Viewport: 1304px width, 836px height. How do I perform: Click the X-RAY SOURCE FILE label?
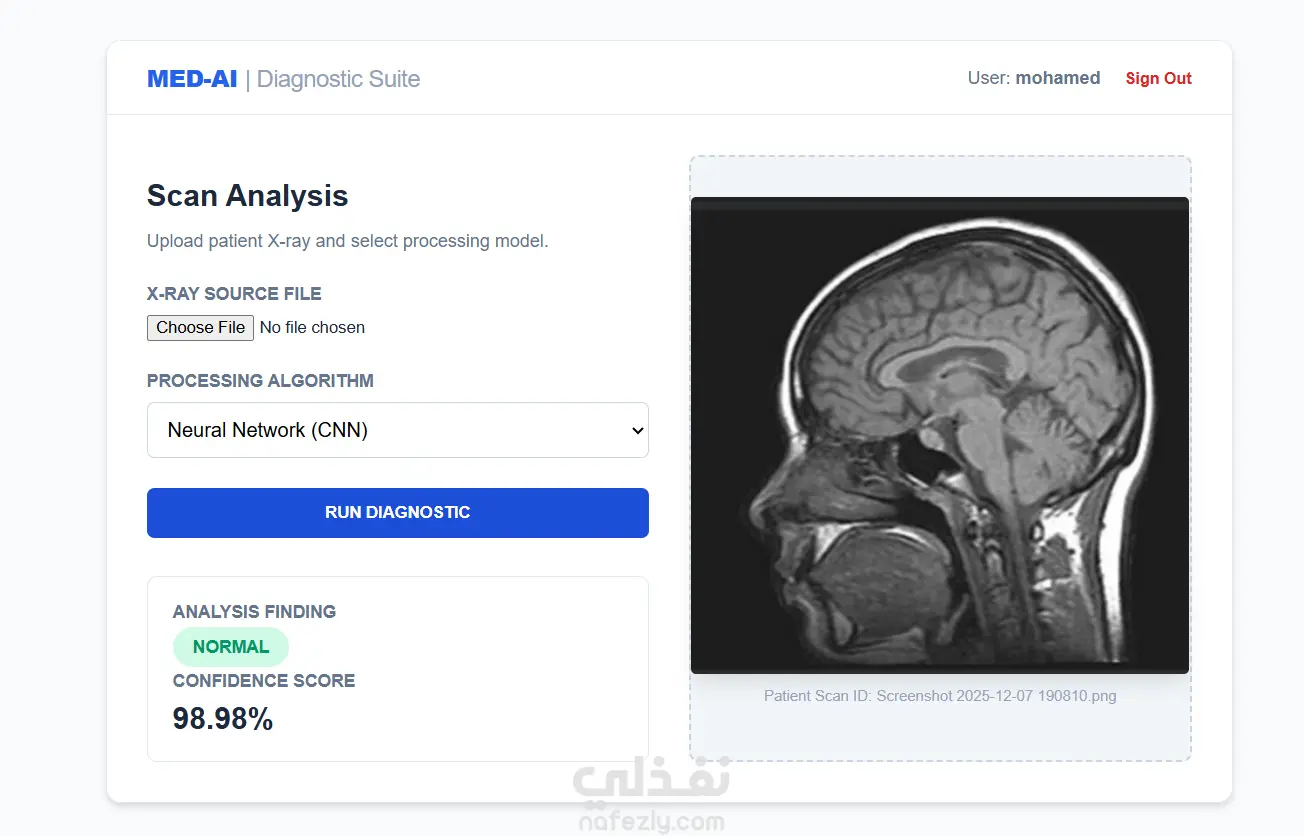[234, 294]
